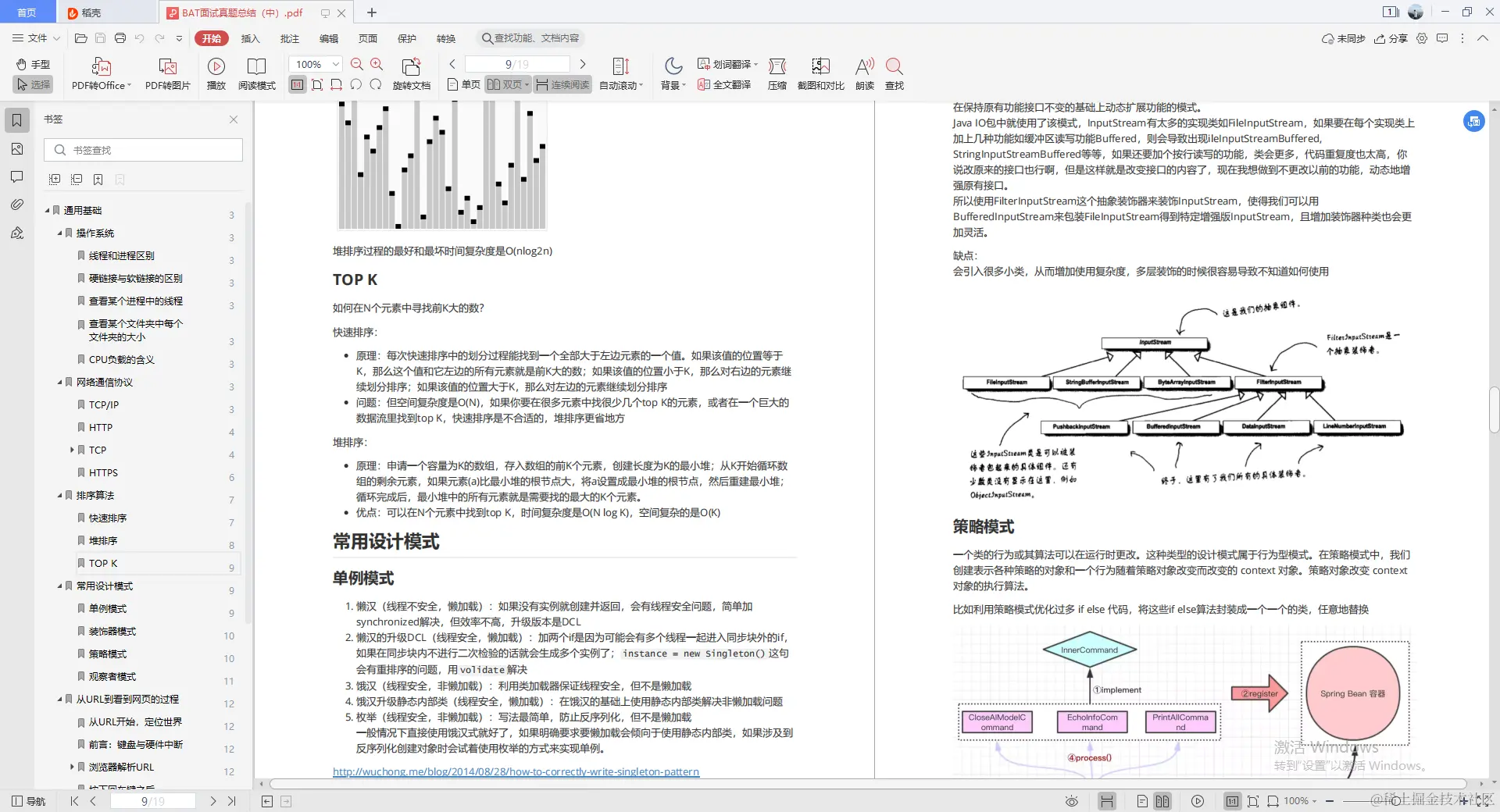Open the 压缩 compress tool
The width and height of the screenshot is (1500, 812).
click(777, 74)
